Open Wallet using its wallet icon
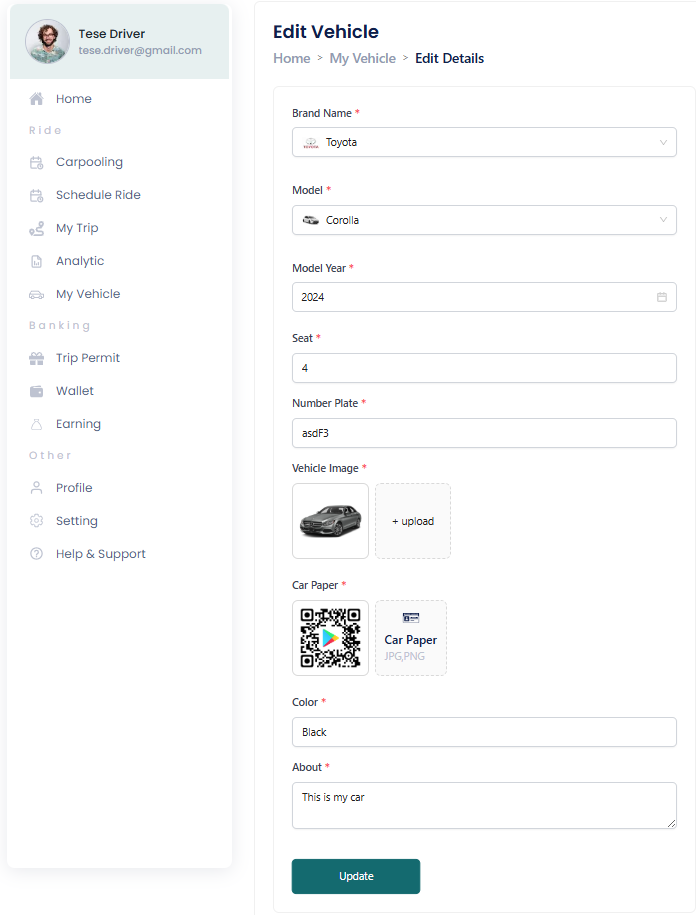This screenshot has height=915, width=696. [36, 391]
